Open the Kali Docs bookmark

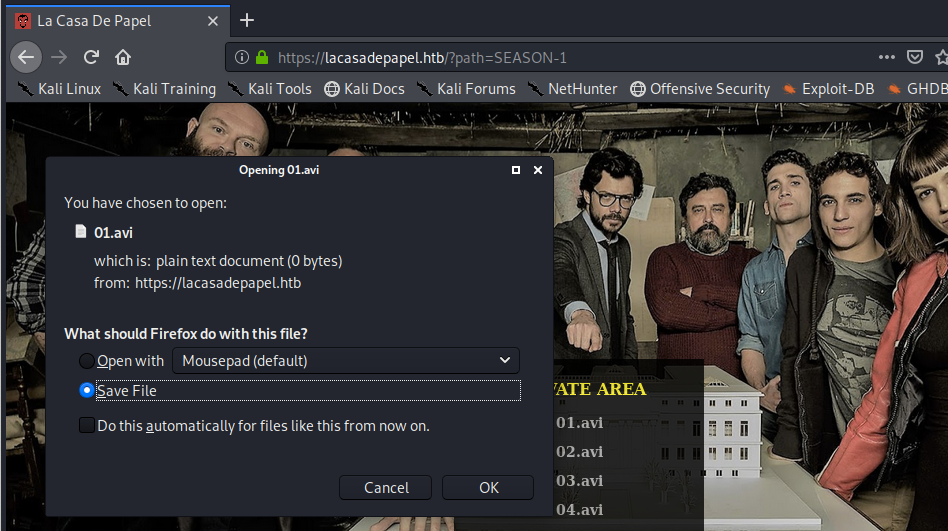coord(365,89)
